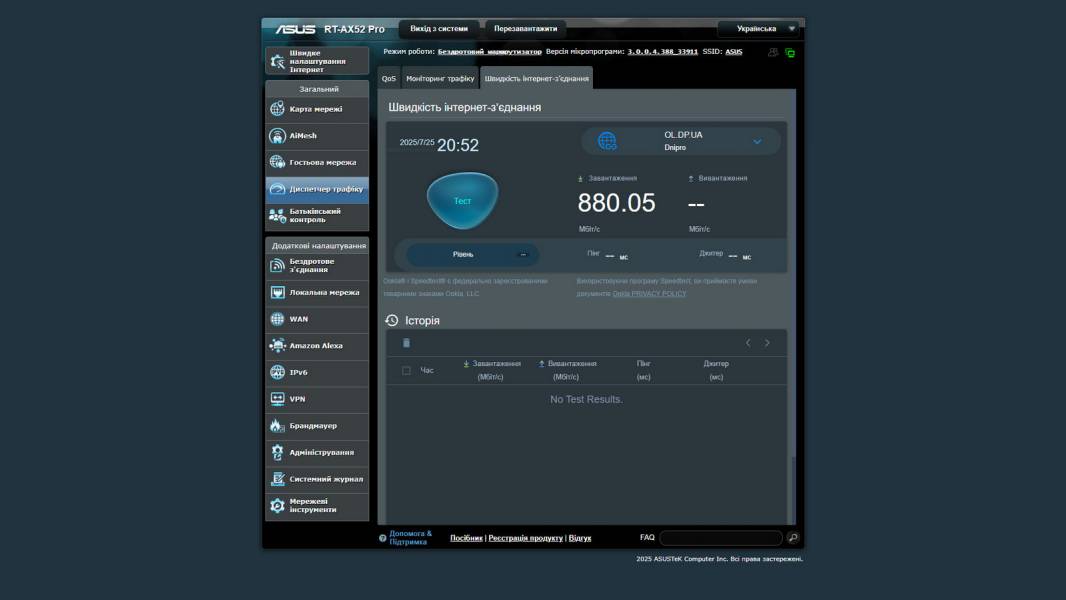Go to previous history page chevron
Screen dimensions: 1066x600
point(747,343)
